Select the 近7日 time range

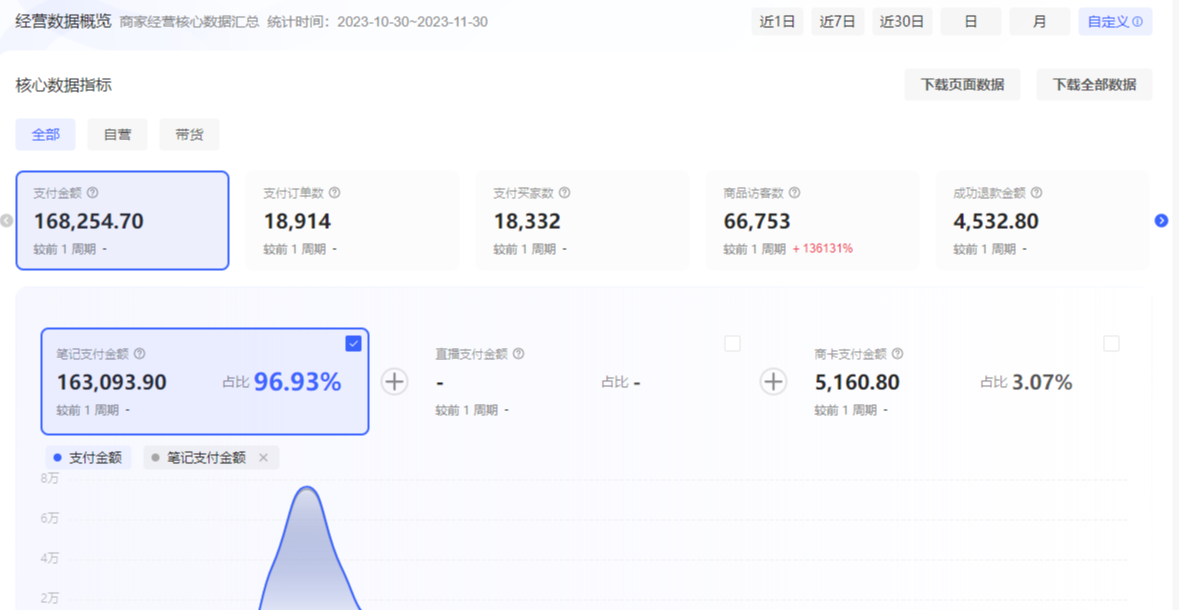pyautogui.click(x=838, y=22)
